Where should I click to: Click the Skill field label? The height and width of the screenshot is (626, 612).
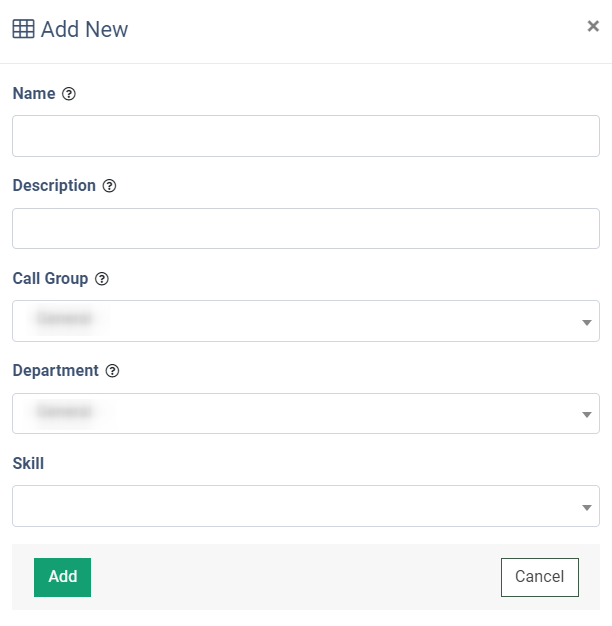coord(28,464)
